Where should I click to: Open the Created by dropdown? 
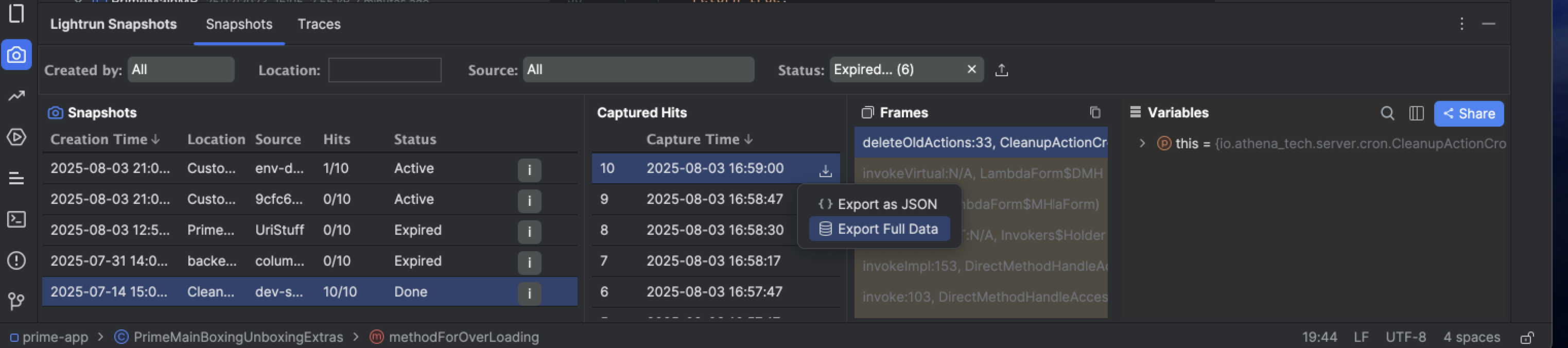click(180, 70)
